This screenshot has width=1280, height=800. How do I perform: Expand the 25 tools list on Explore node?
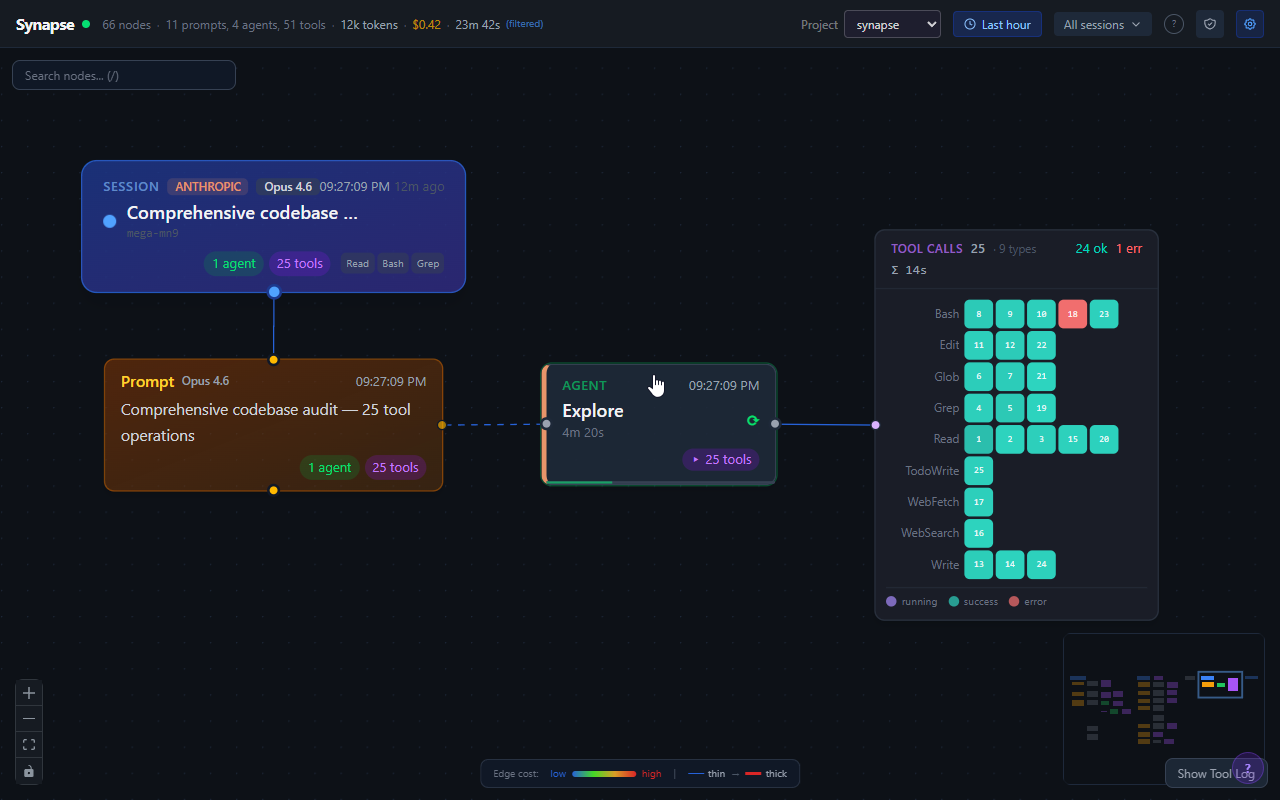pyautogui.click(x=720, y=459)
